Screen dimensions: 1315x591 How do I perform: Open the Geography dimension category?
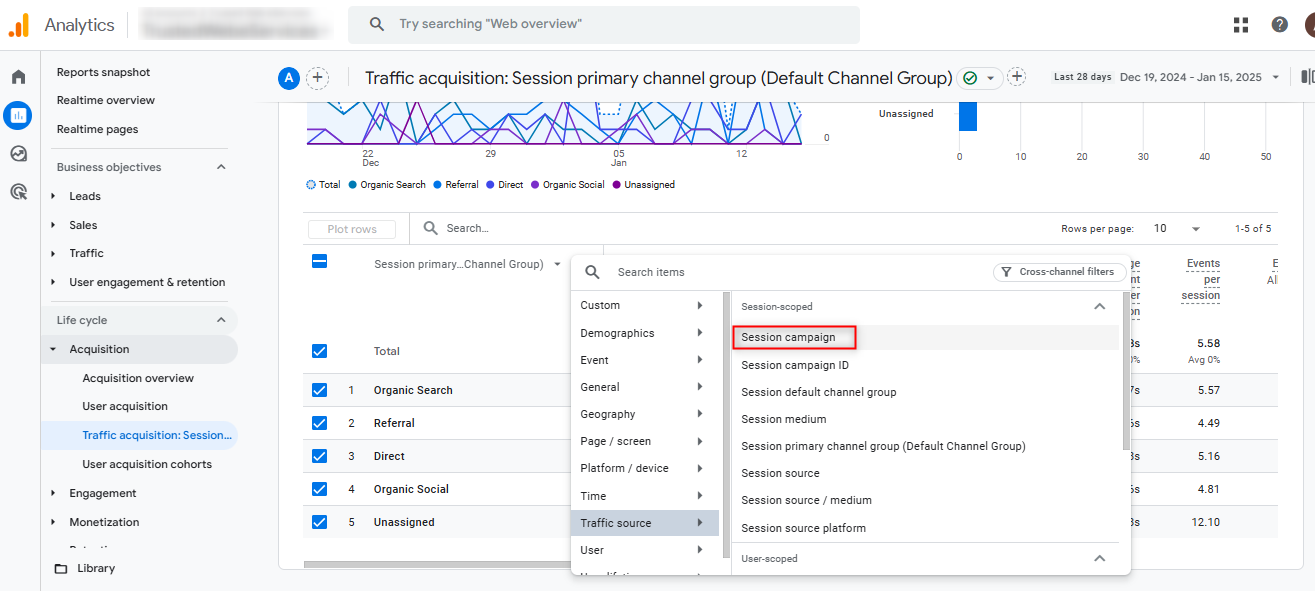click(645, 414)
